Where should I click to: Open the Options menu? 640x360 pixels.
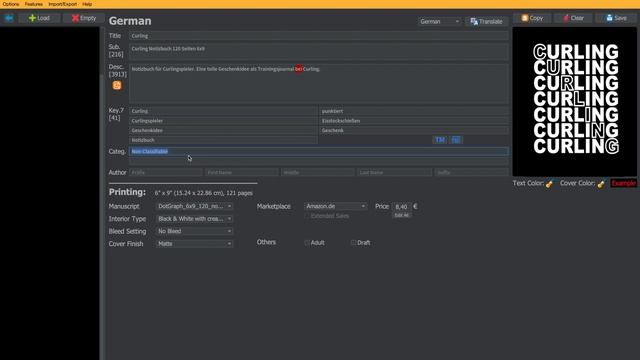click(x=11, y=4)
